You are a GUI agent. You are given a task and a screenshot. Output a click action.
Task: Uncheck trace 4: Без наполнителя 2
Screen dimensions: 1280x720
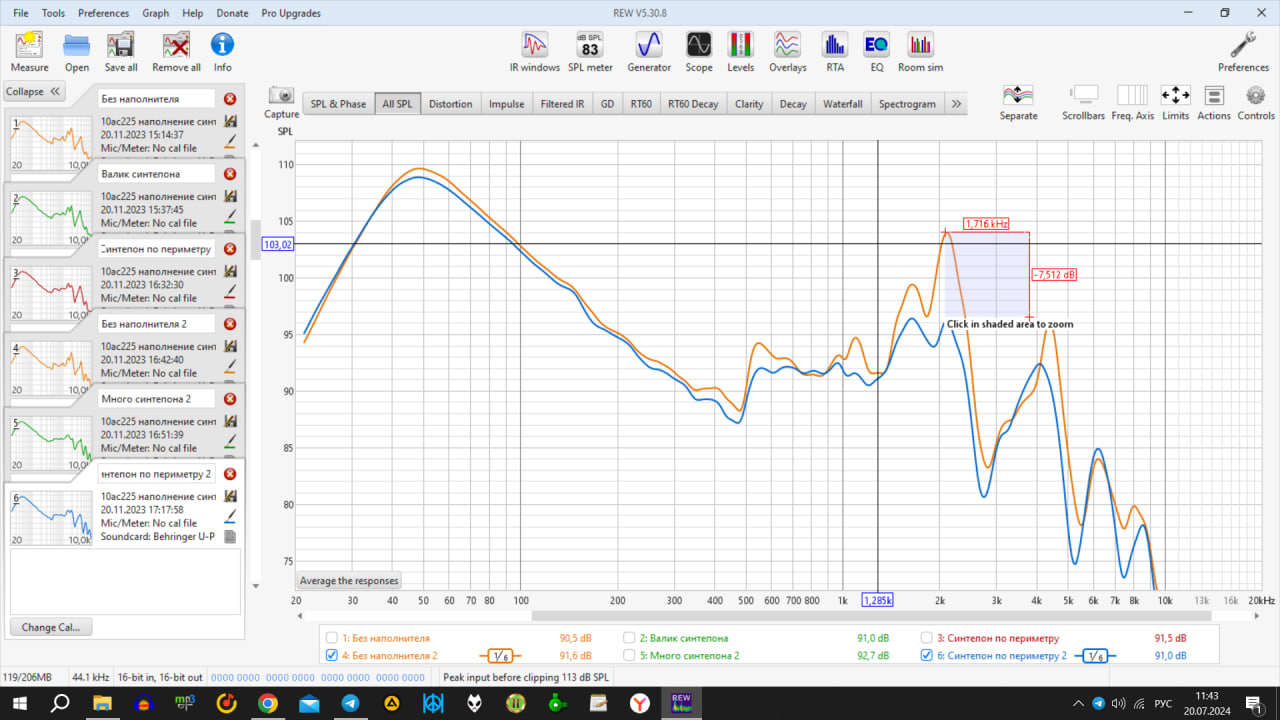click(332, 656)
